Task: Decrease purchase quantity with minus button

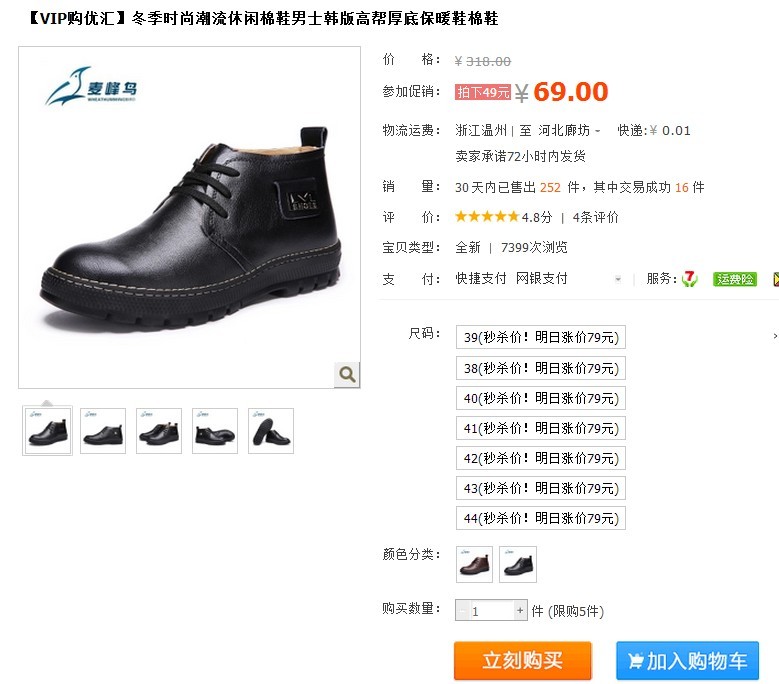Action: coord(462,610)
